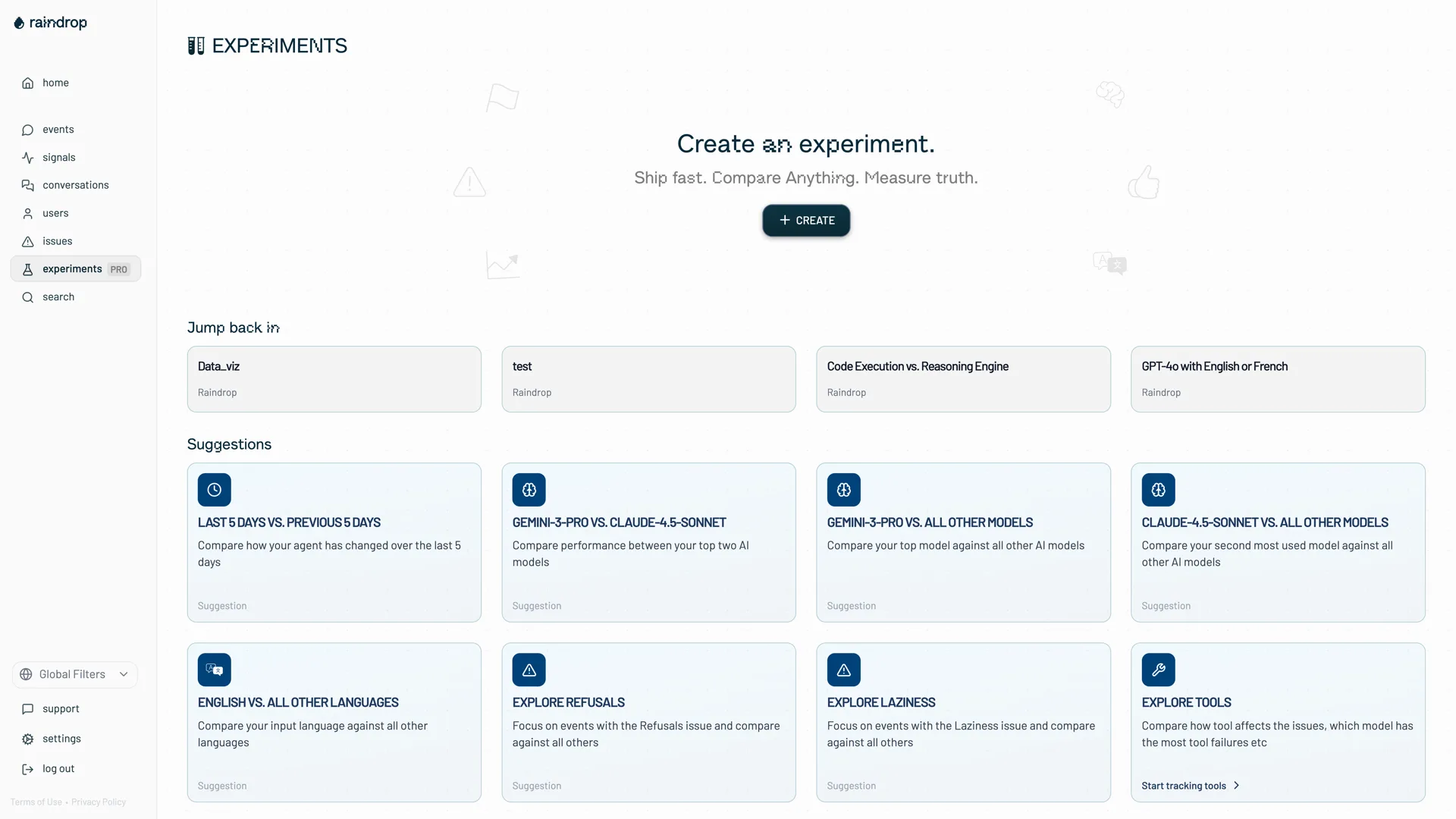Open the events section
This screenshot has height=819, width=1456.
point(58,129)
